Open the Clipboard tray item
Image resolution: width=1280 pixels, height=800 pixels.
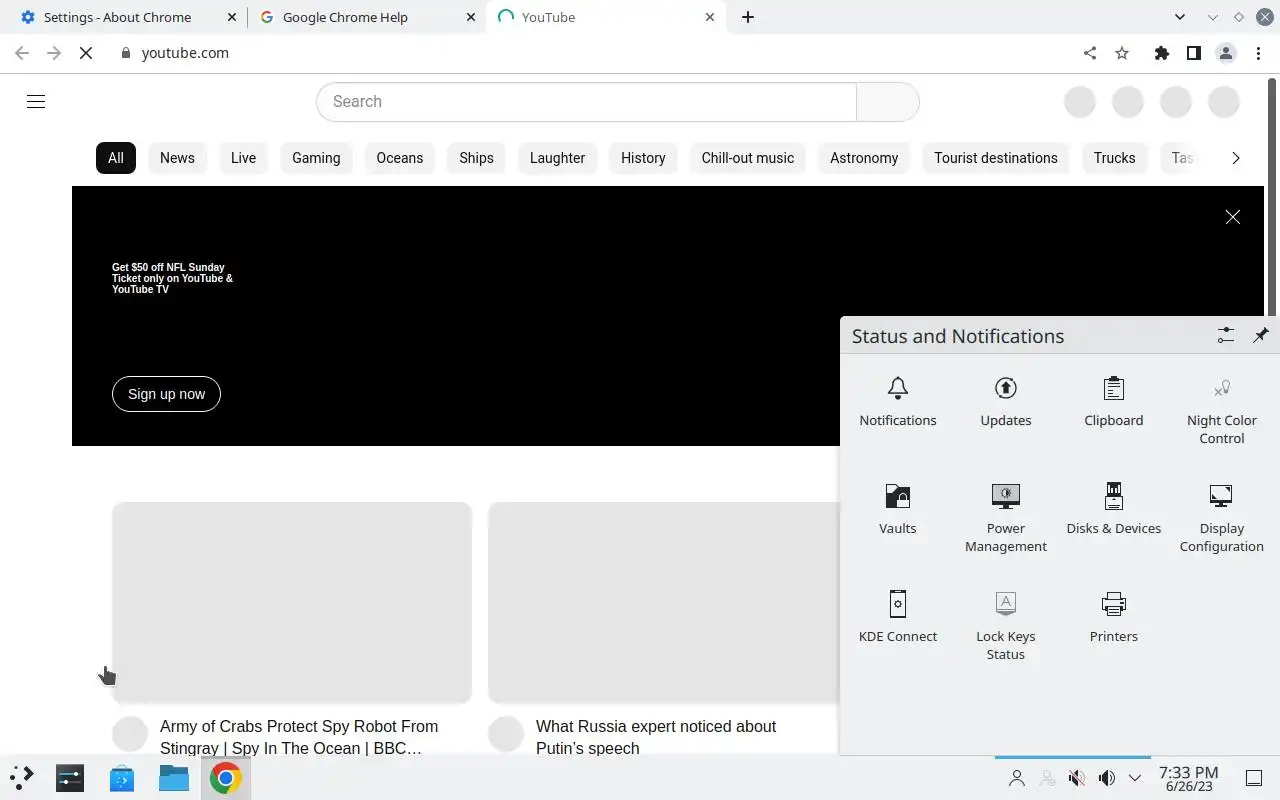click(x=1113, y=402)
